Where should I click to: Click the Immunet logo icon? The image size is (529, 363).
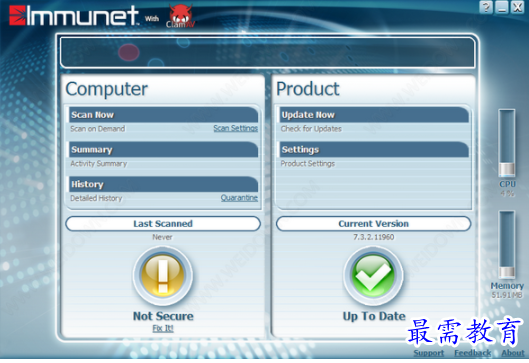click(17, 16)
